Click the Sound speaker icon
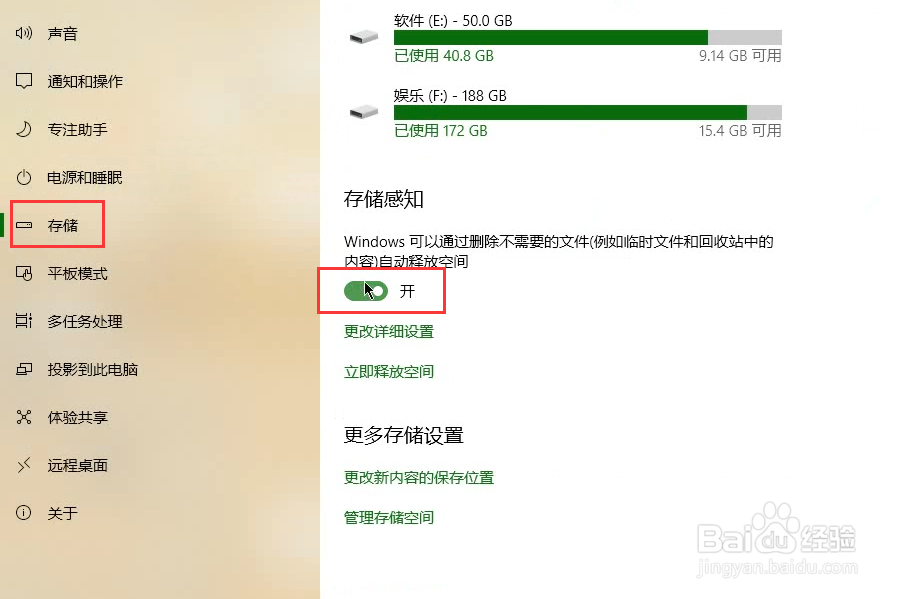 [x=24, y=33]
